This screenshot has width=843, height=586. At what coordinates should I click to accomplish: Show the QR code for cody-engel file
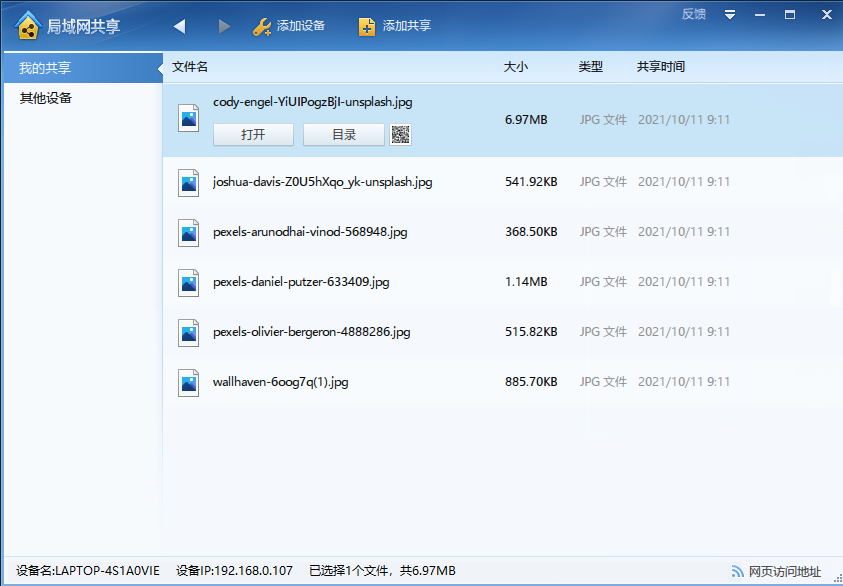[401, 134]
